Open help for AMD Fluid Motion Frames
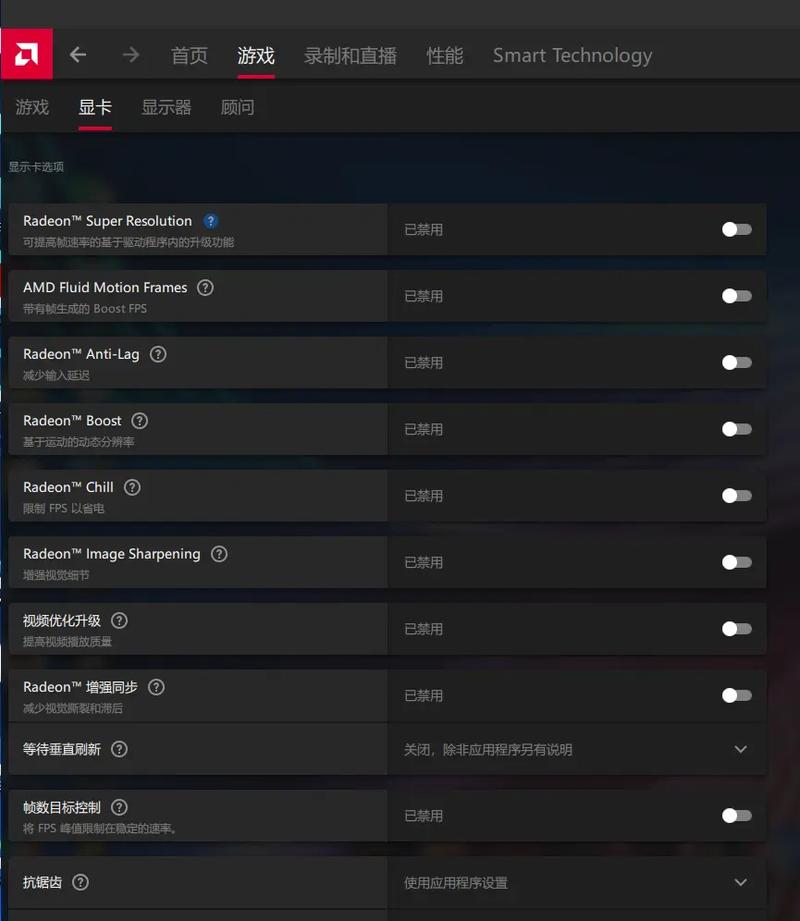 click(x=205, y=288)
